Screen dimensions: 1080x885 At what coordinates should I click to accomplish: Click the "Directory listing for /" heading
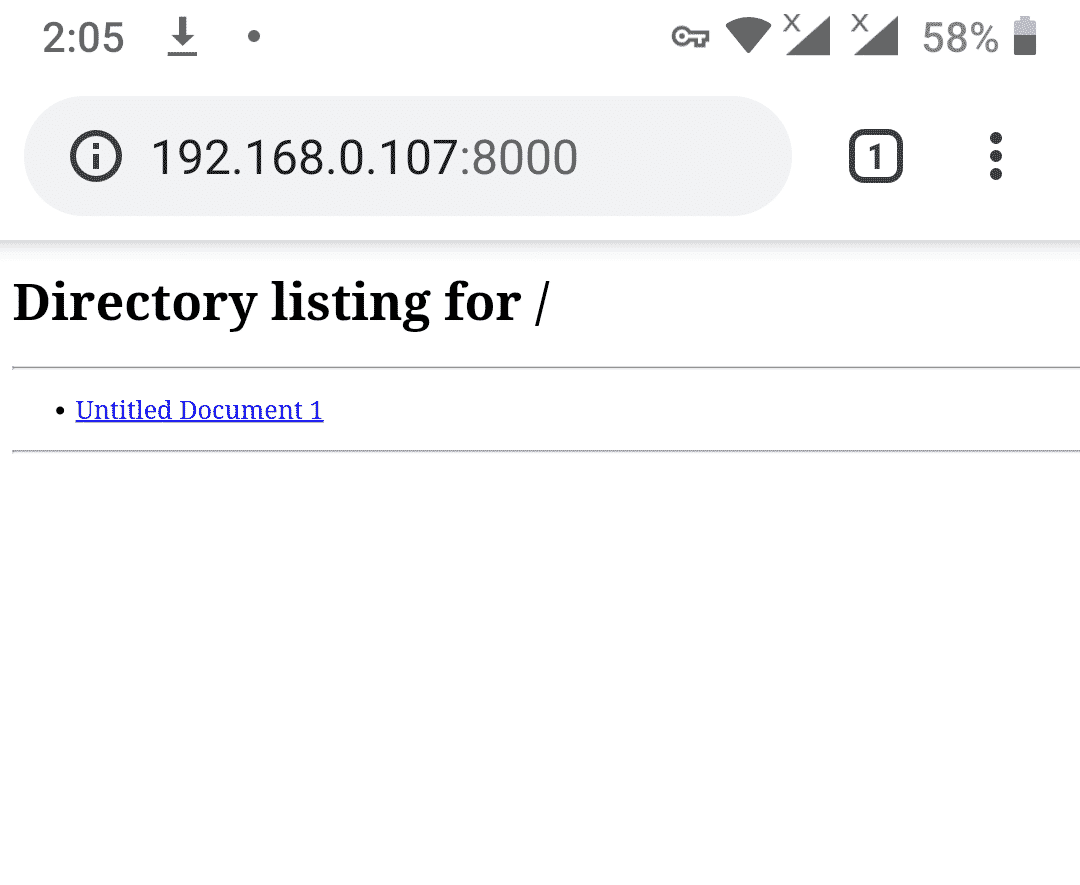(281, 302)
